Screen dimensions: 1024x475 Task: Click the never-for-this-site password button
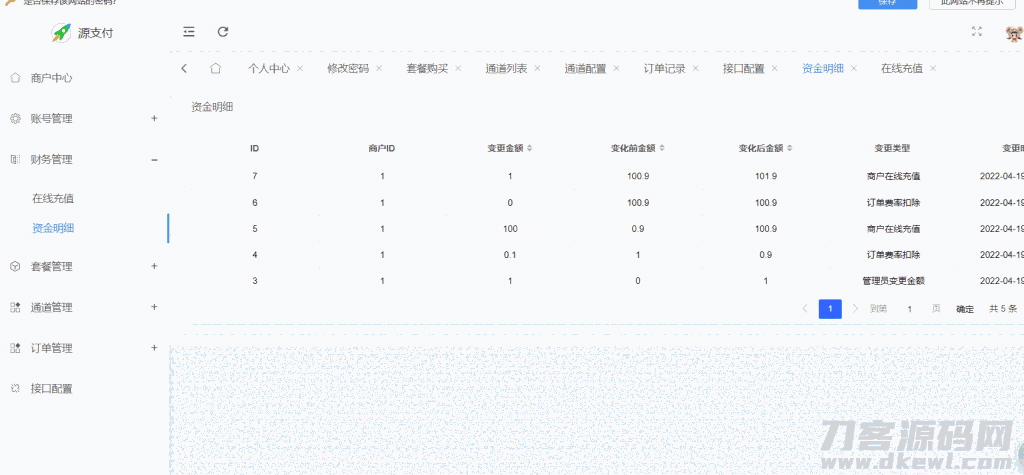972,4
